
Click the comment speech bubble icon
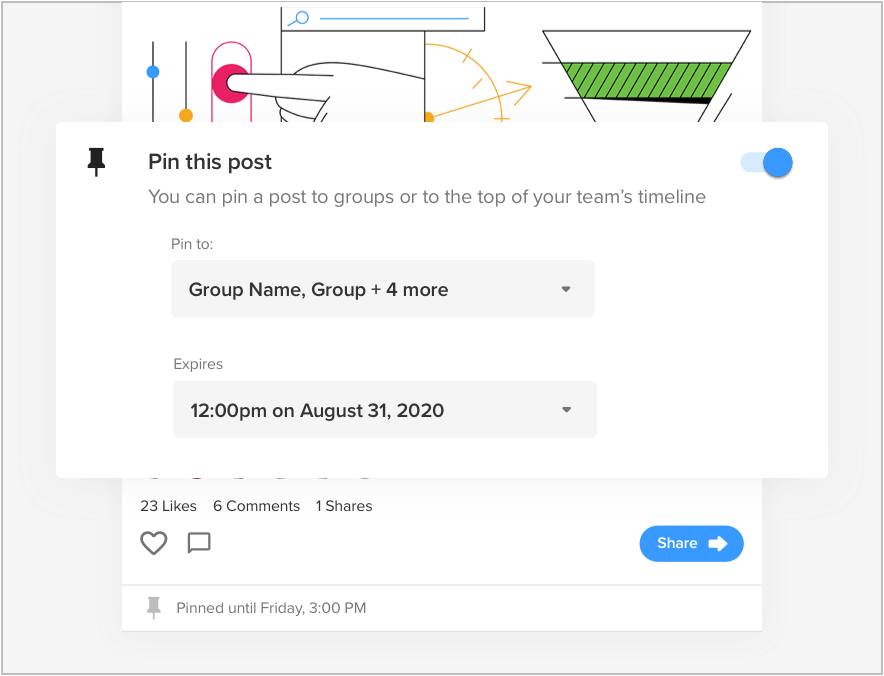pos(199,543)
